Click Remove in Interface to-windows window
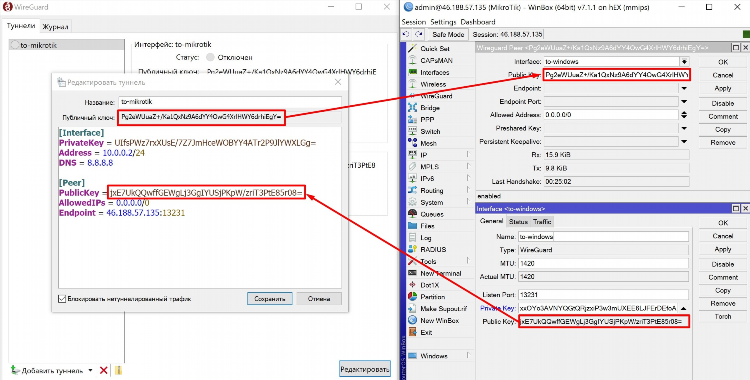 (x=723, y=303)
